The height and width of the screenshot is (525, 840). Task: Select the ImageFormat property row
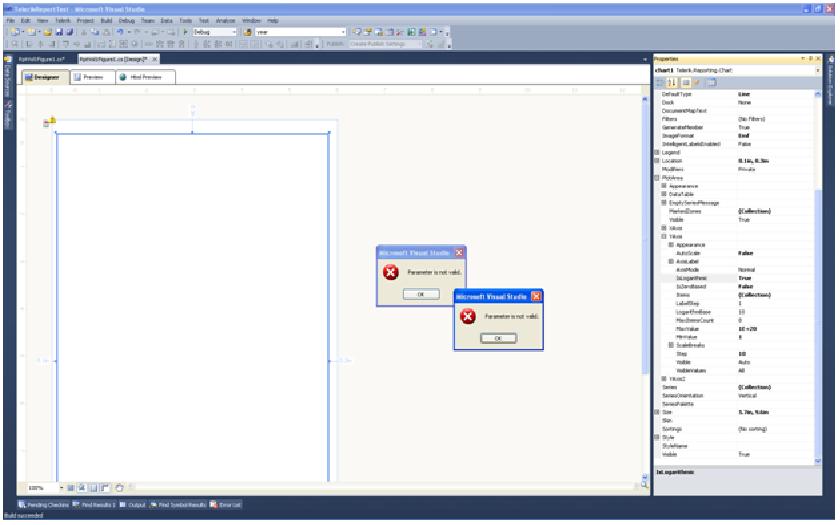737,136
